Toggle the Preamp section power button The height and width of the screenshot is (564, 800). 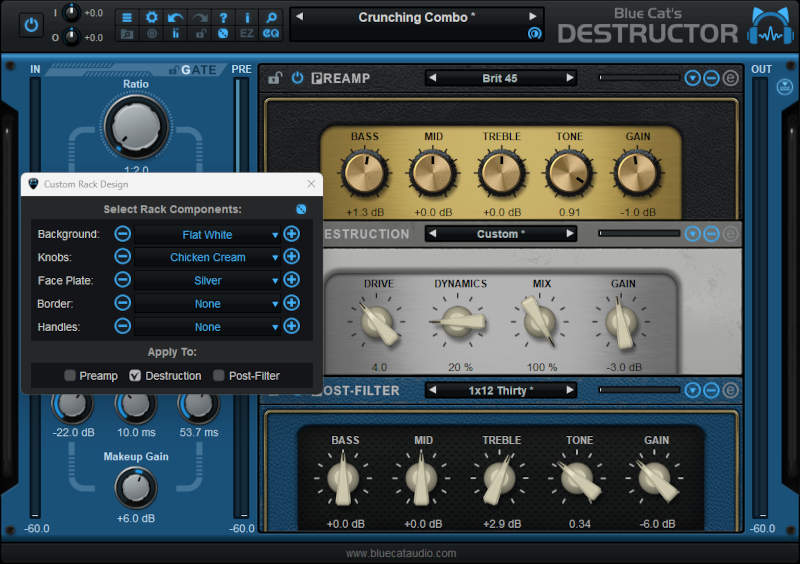[x=297, y=78]
